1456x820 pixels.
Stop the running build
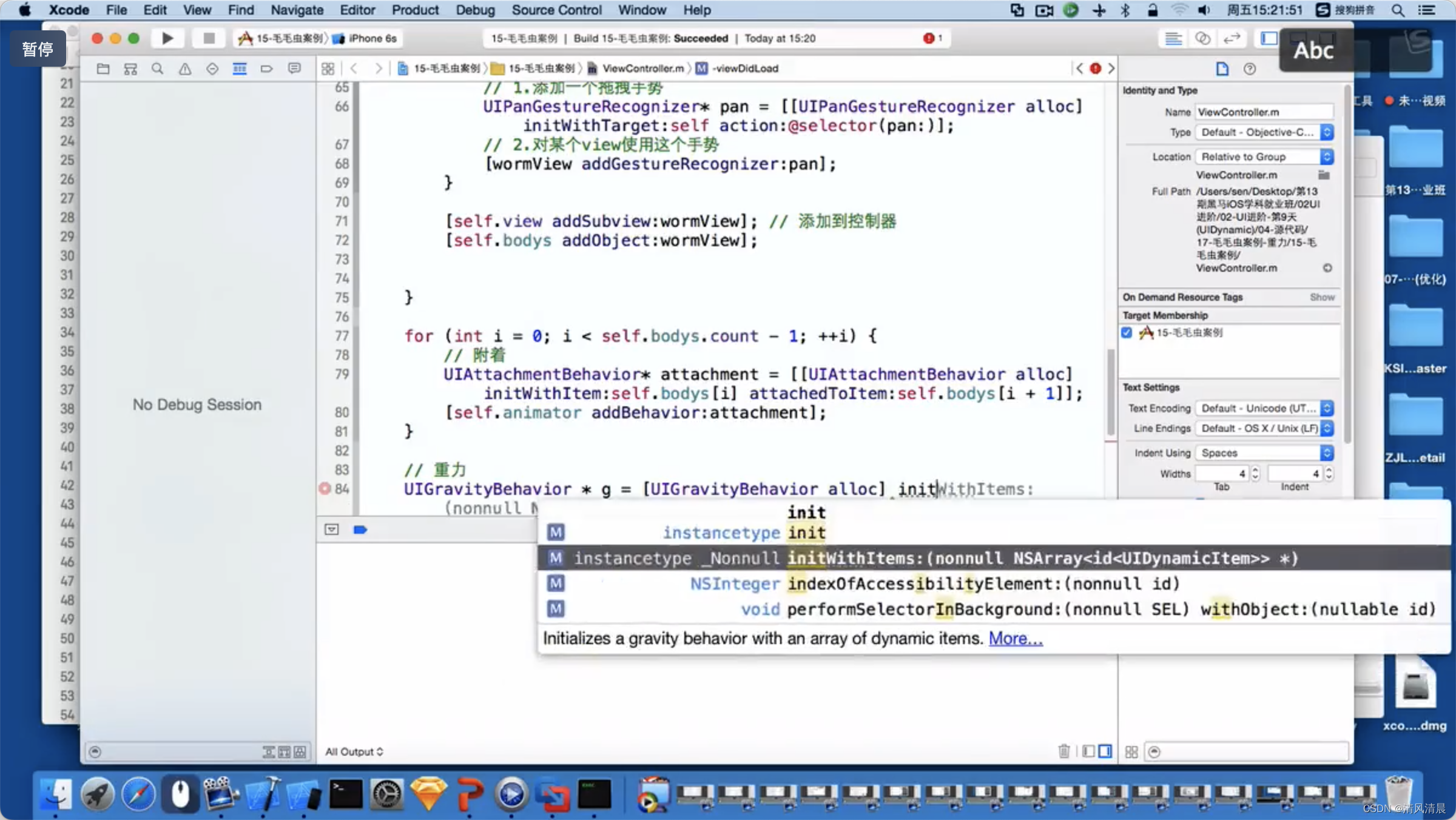209,38
